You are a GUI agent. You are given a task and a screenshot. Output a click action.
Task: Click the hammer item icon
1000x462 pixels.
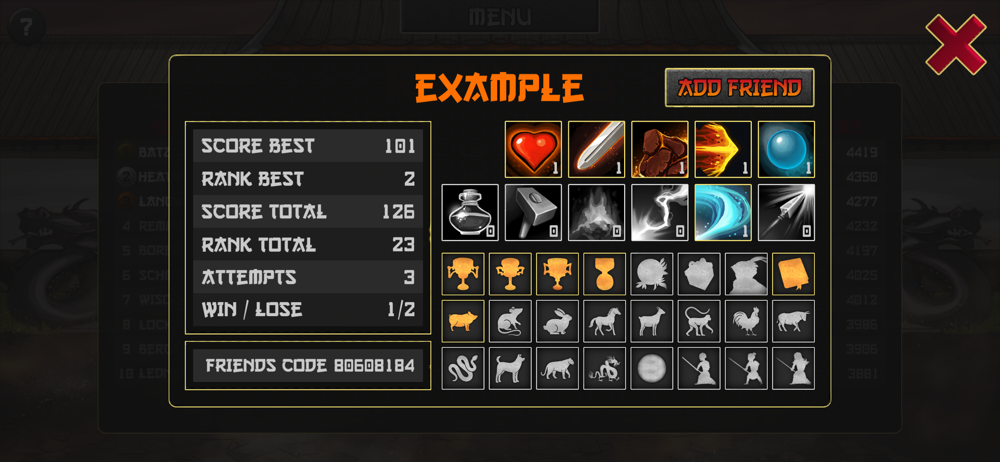533,212
